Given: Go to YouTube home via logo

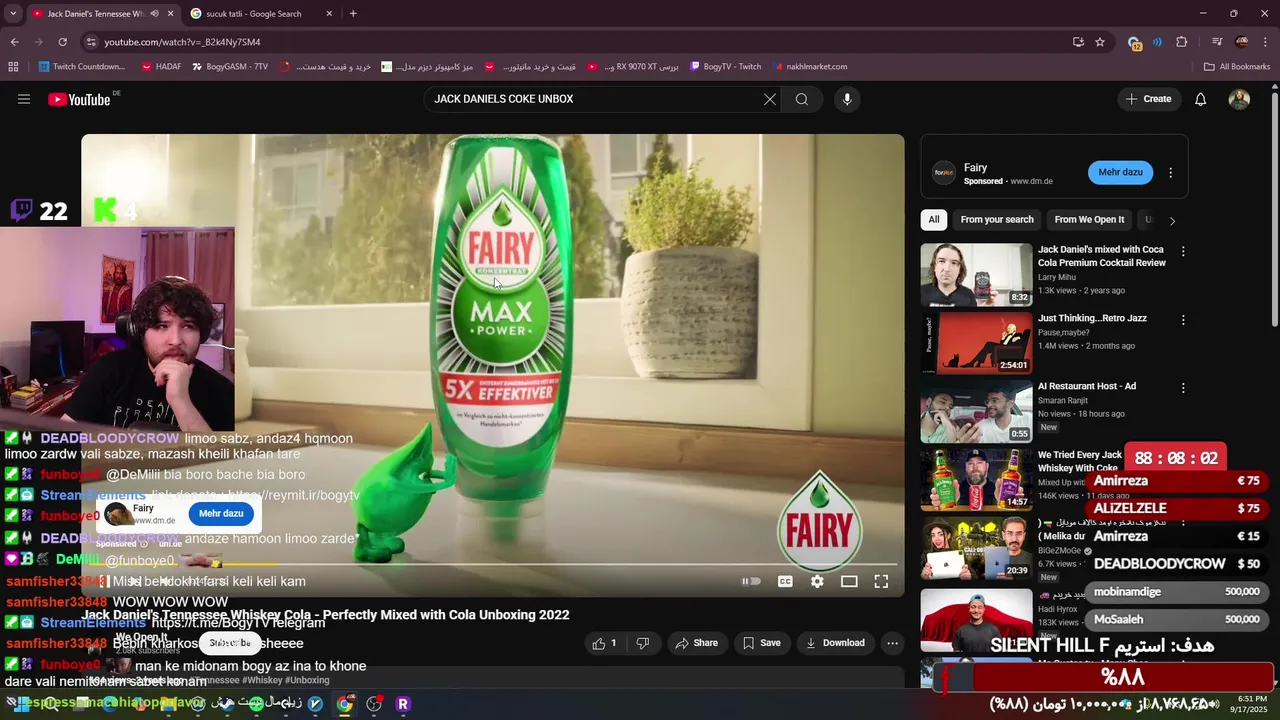Looking at the screenshot, I should 79,99.
